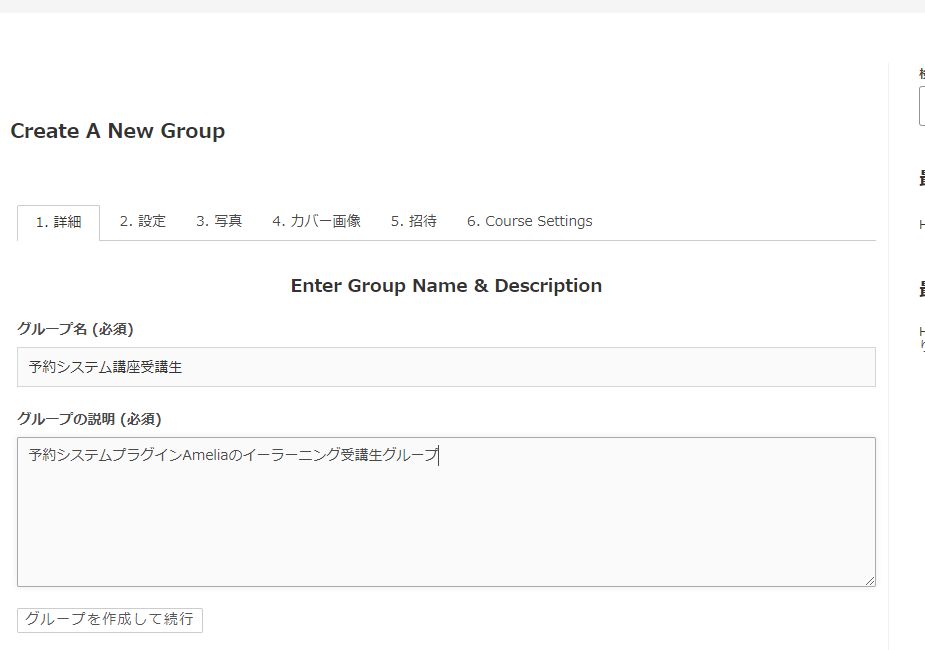Image resolution: width=925 pixels, height=650 pixels.
Task: Go to the 3. 写真 tab
Action: coord(218,221)
